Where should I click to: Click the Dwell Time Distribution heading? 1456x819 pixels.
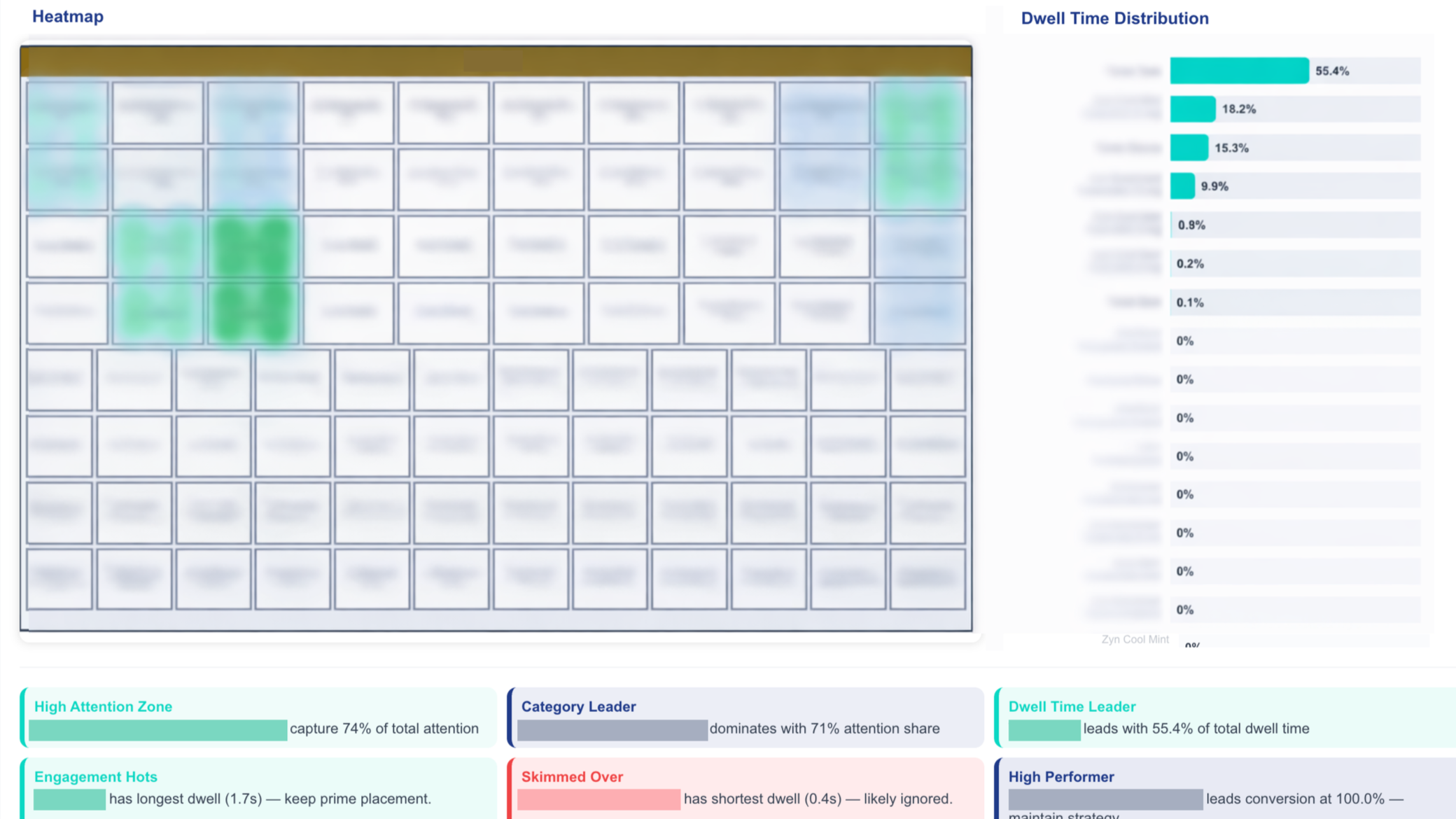(1114, 19)
